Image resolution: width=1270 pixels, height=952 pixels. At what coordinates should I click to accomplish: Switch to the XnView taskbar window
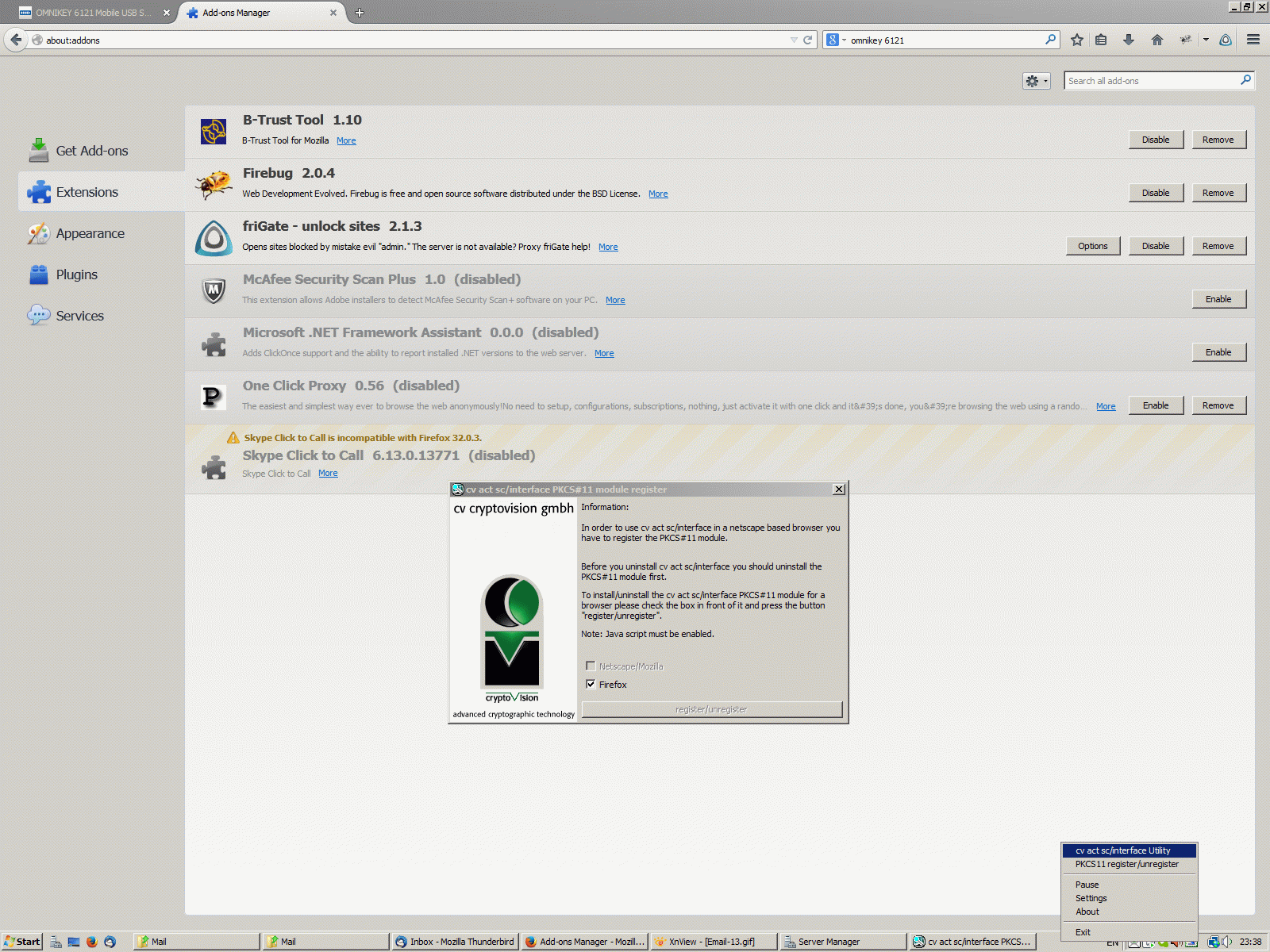[713, 942]
